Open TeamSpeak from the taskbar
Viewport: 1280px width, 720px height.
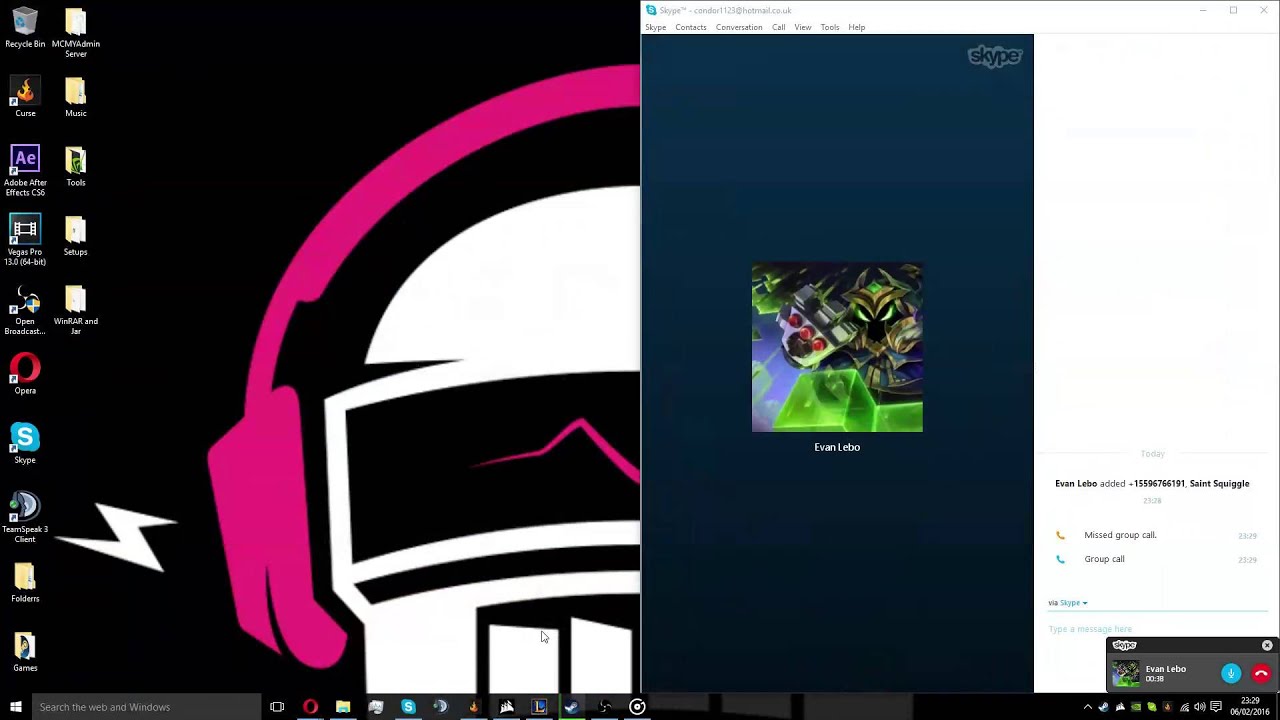tap(441, 707)
